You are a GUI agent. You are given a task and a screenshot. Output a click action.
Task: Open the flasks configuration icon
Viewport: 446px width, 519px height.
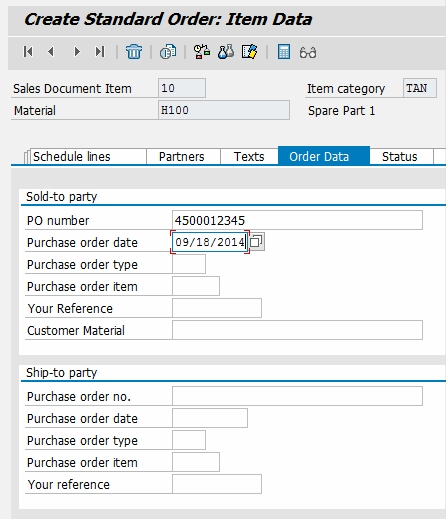(226, 52)
